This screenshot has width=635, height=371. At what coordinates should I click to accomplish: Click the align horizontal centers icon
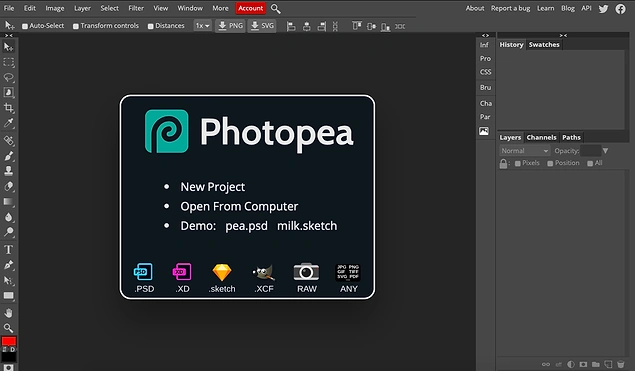(x=307, y=26)
